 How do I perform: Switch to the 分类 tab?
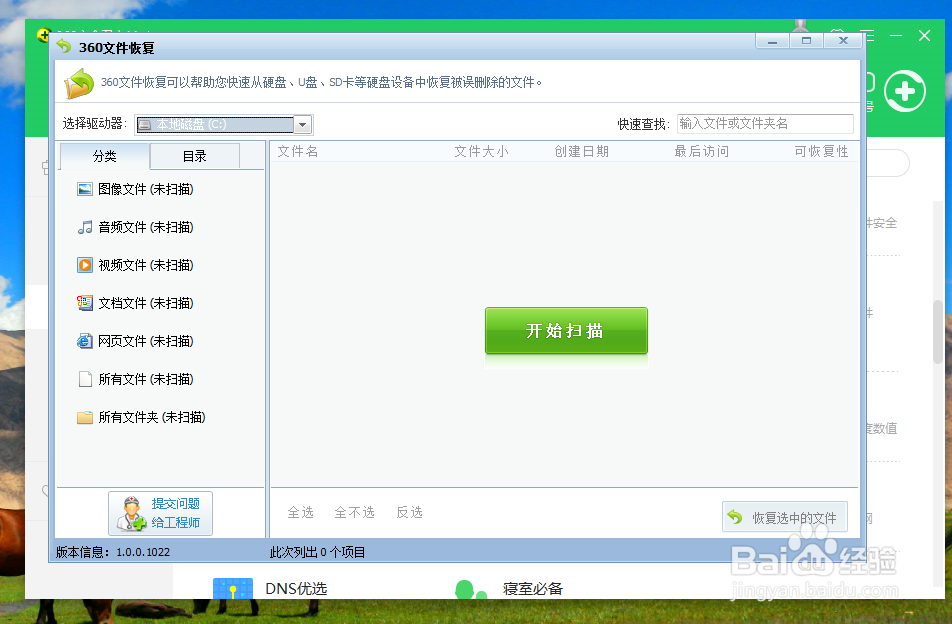[104, 157]
